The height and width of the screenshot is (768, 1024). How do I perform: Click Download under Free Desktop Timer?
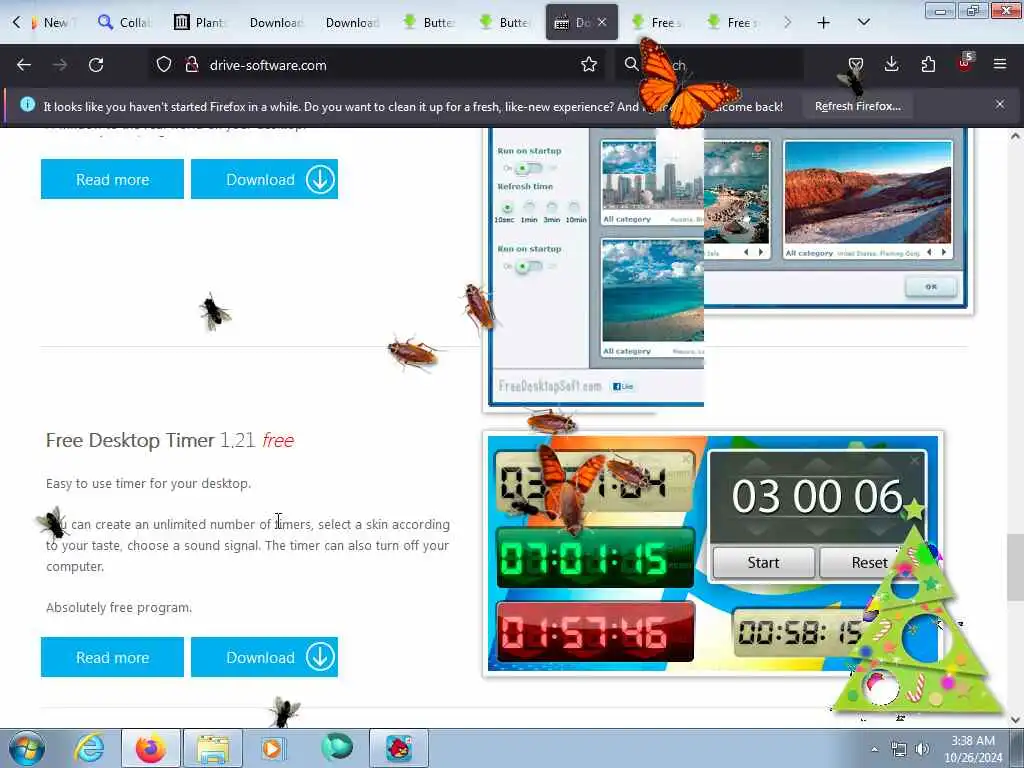(x=264, y=657)
